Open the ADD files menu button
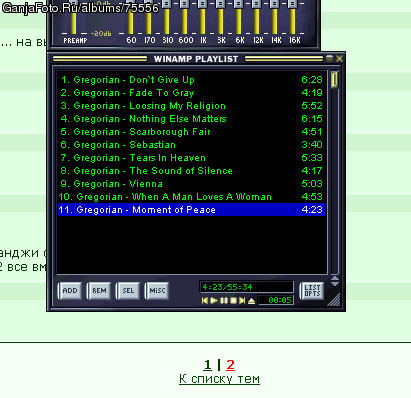Screen dimensions: 411x398 tap(70, 291)
